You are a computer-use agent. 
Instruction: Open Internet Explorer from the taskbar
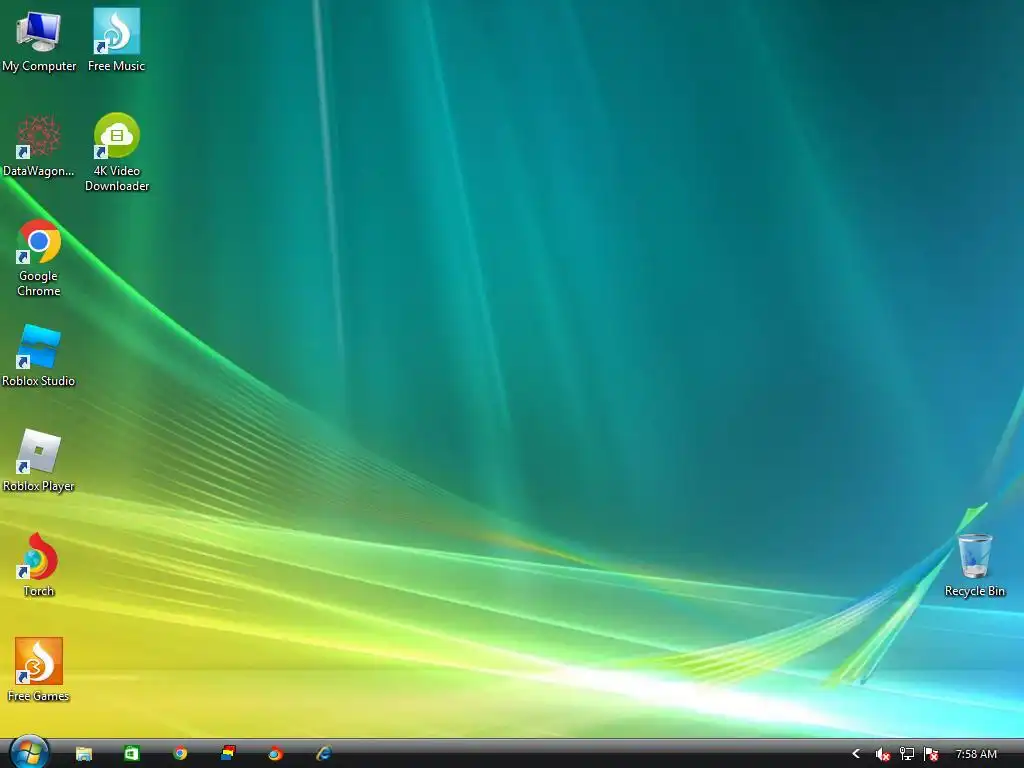(323, 754)
